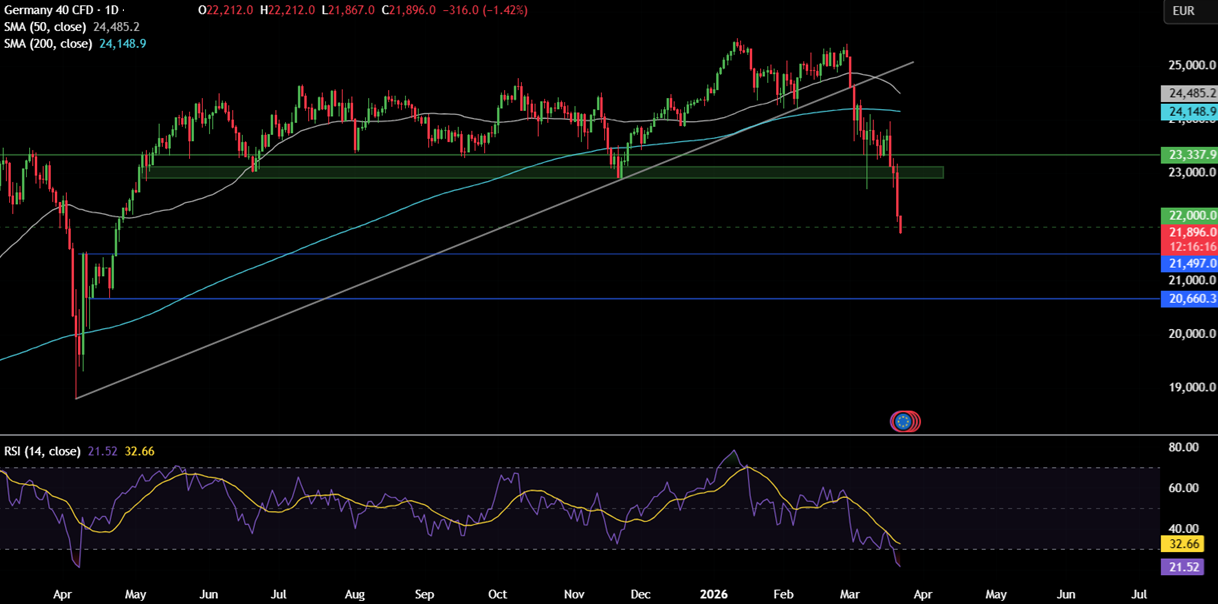The width and height of the screenshot is (1218, 604).
Task: Click the 20,660.3 blue price level label
Action: (1190, 298)
